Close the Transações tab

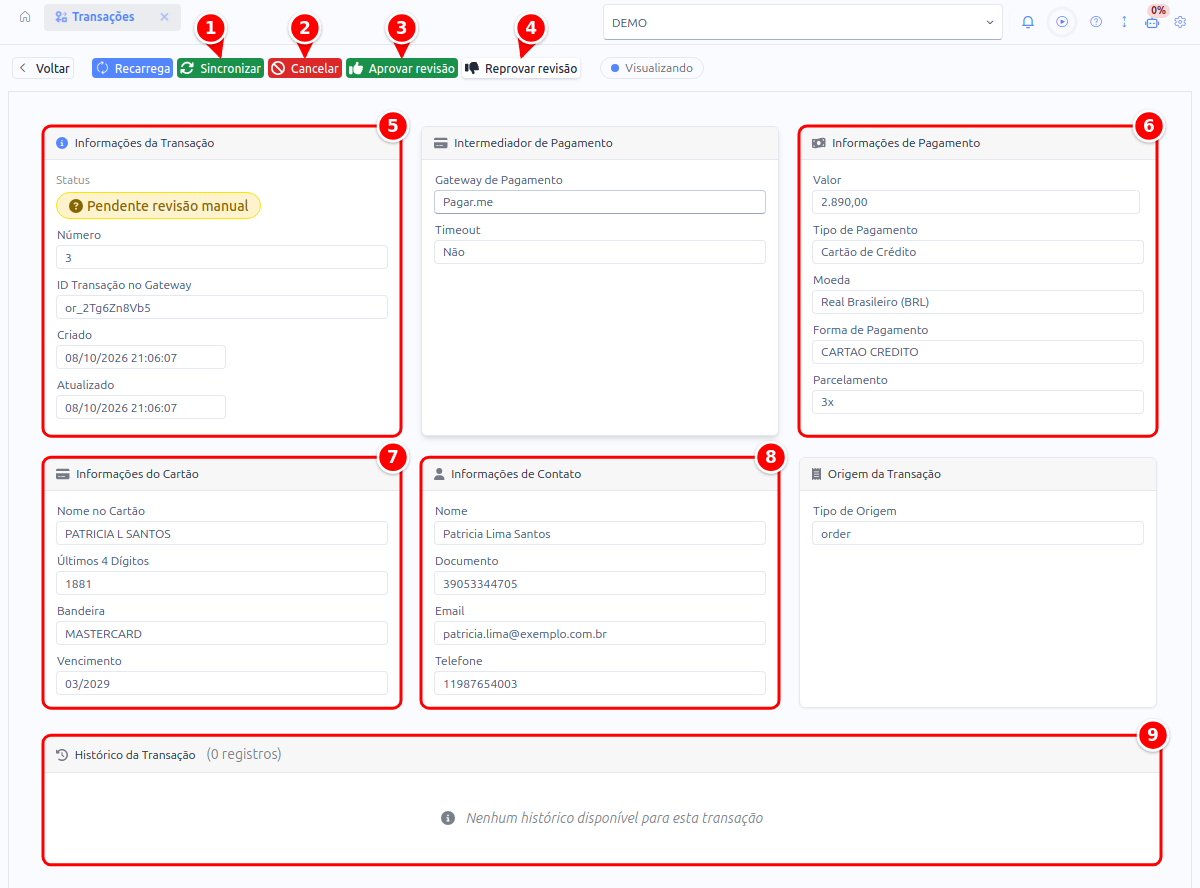[164, 18]
